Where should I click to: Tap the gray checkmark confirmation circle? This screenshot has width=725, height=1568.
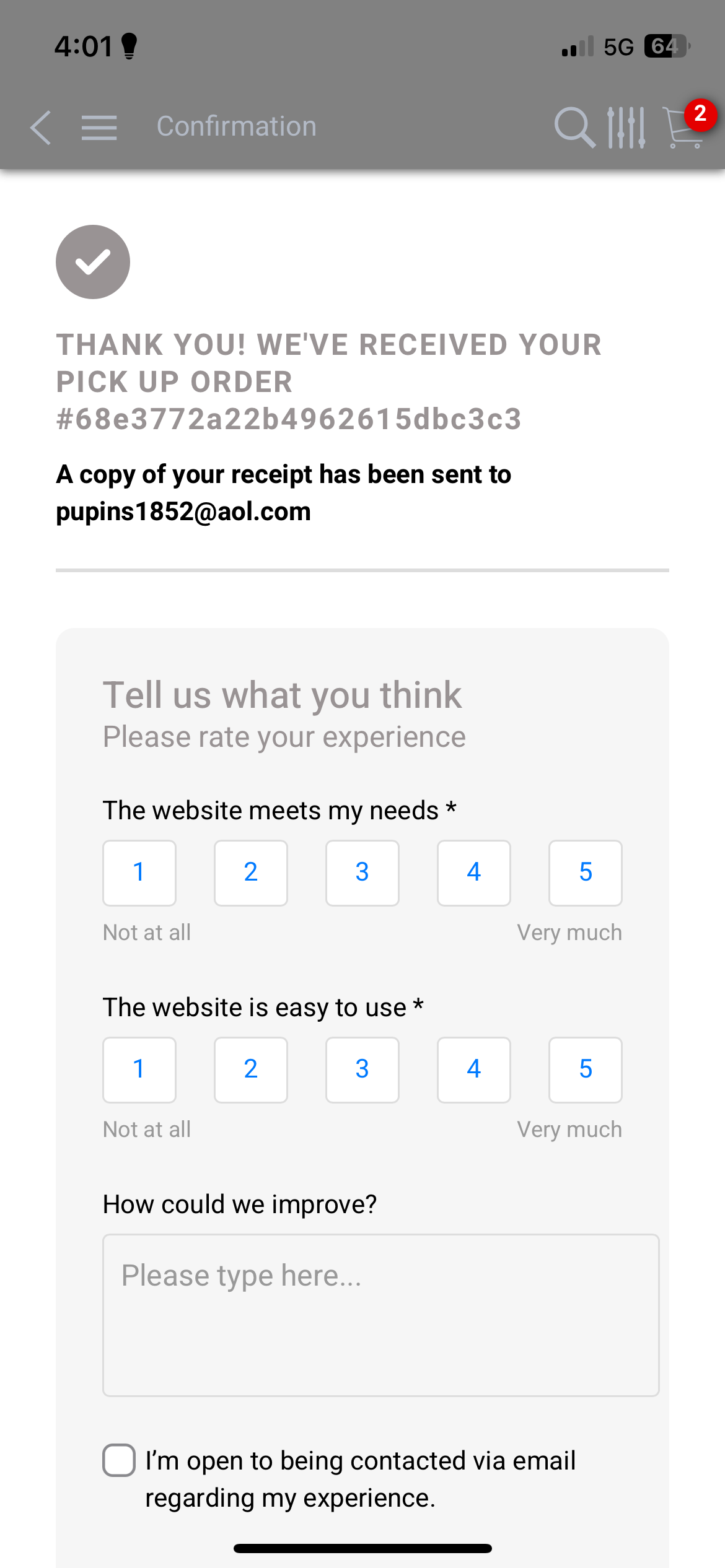pos(93,262)
